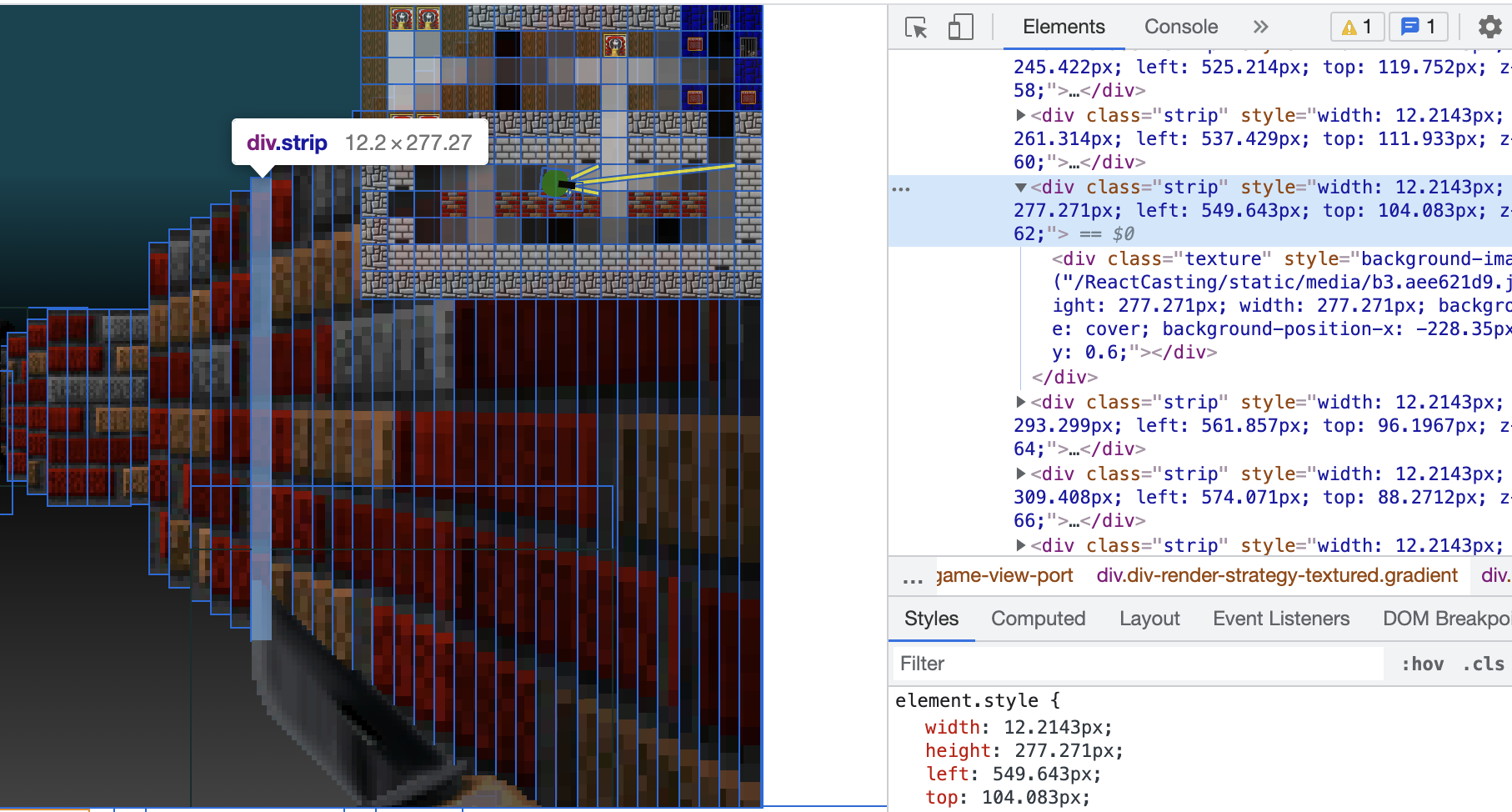Open the DOM Breakpoints tab
Viewport: 1512px width, 812px height.
[x=1446, y=619]
